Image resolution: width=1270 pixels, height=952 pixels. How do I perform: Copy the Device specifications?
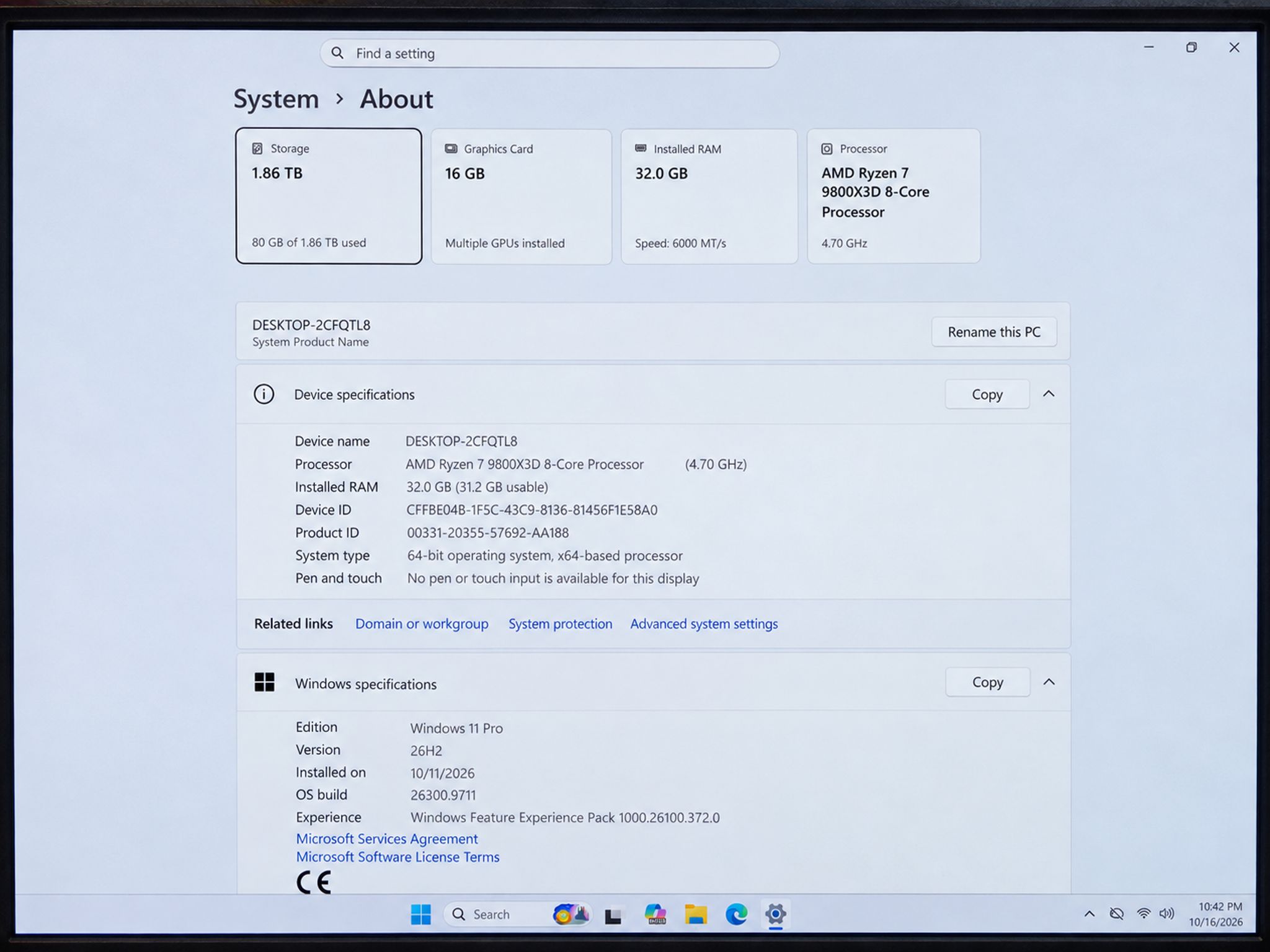pyautogui.click(x=987, y=394)
